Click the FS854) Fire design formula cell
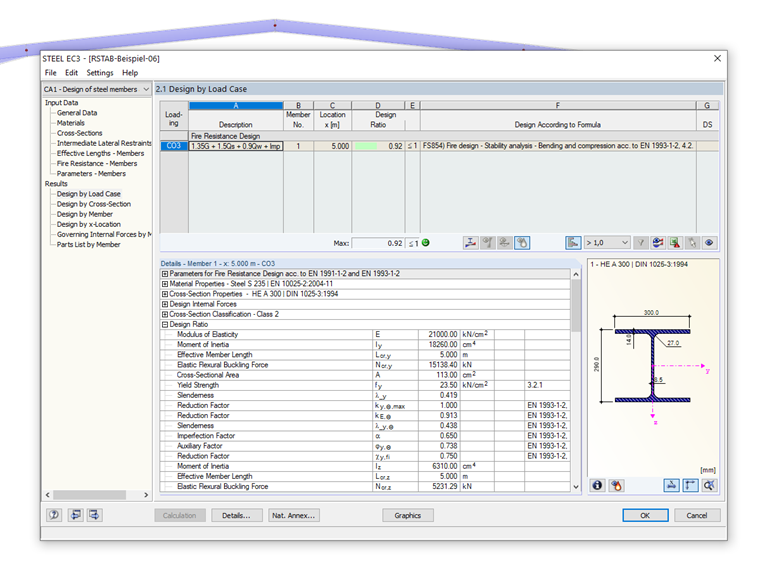Screen dimensions: 760x570 point(558,146)
